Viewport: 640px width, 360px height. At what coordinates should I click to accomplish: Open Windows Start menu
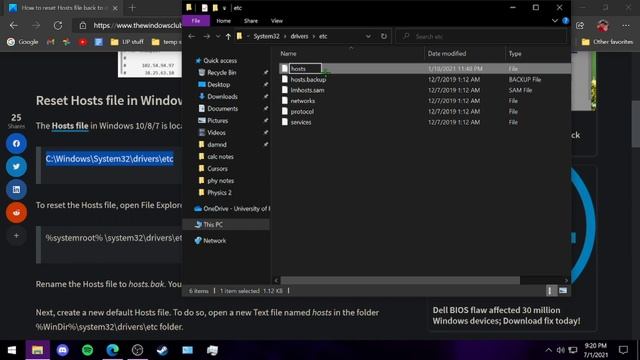coord(12,350)
